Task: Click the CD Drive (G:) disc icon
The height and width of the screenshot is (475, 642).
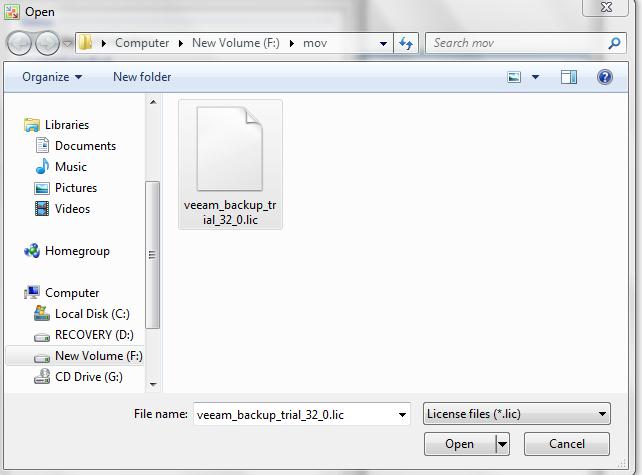Action: pos(42,376)
